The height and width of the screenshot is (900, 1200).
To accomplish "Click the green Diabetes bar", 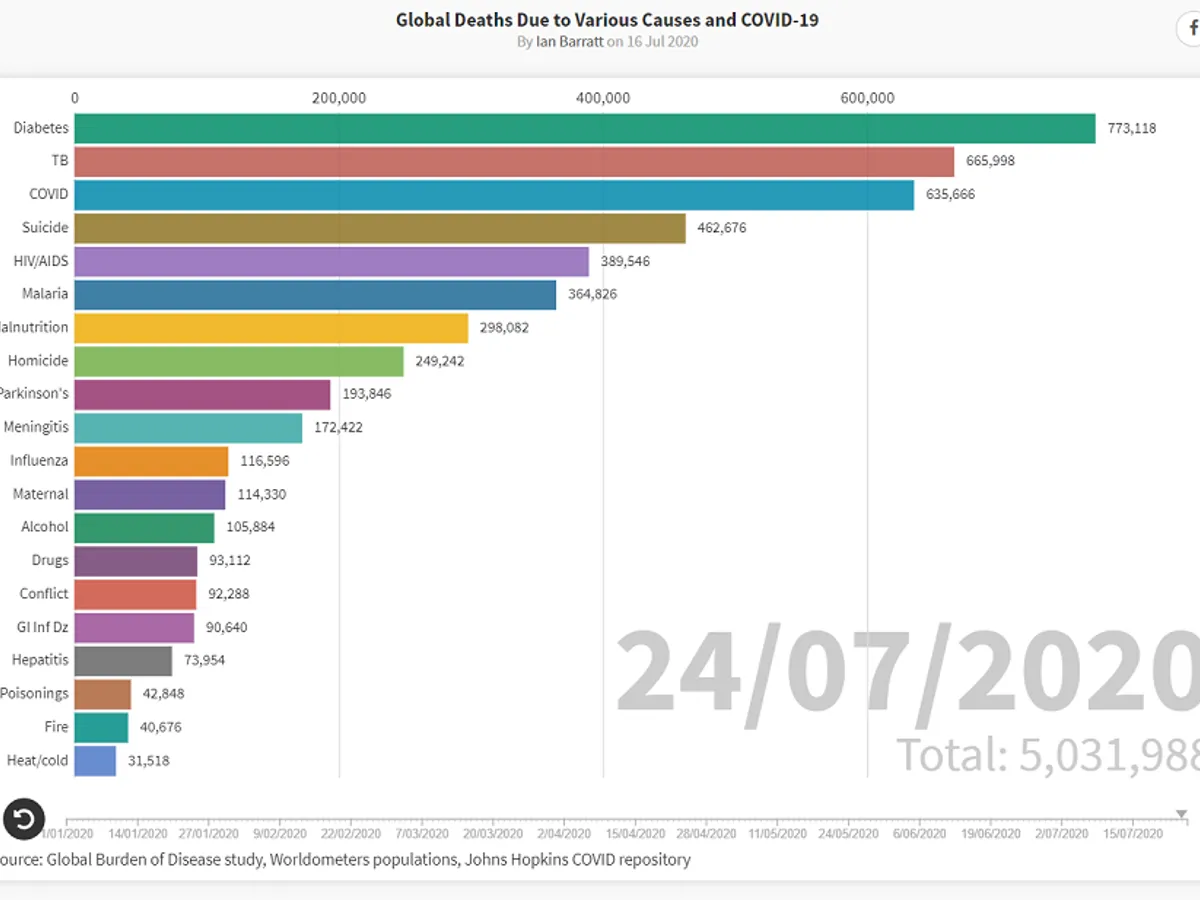I will pos(585,128).
